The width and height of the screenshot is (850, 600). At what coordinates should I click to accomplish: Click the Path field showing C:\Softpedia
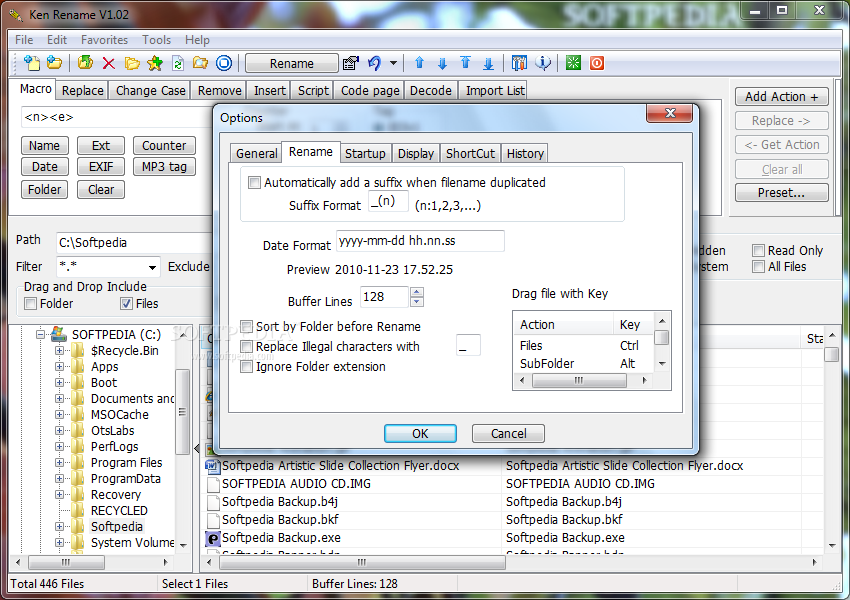(134, 243)
